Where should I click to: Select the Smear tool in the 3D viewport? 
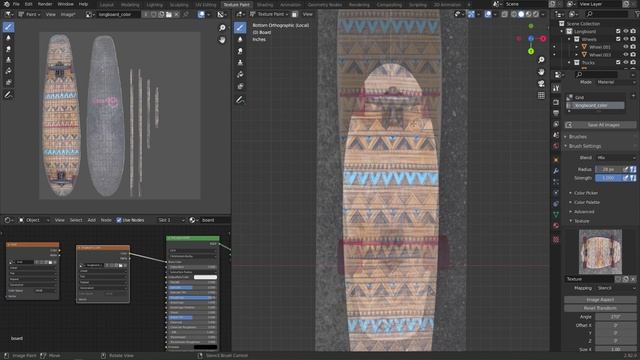240,51
